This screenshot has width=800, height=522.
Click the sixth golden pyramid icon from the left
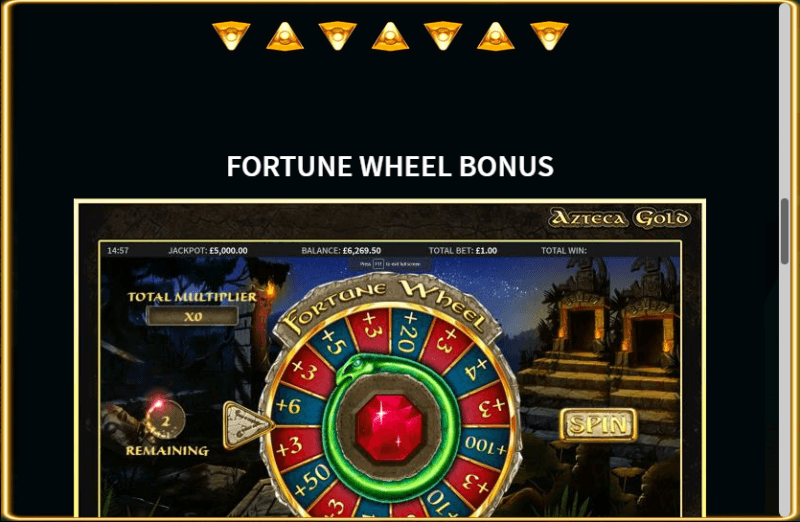pyautogui.click(x=496, y=36)
